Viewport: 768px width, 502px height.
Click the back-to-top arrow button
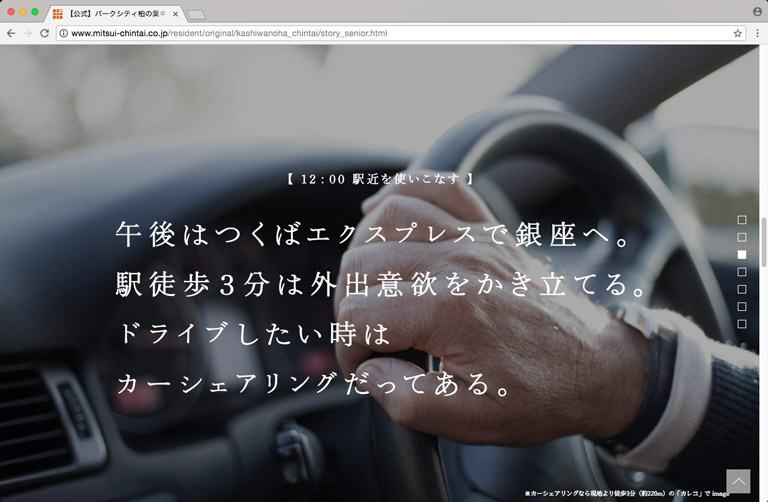tap(738, 481)
